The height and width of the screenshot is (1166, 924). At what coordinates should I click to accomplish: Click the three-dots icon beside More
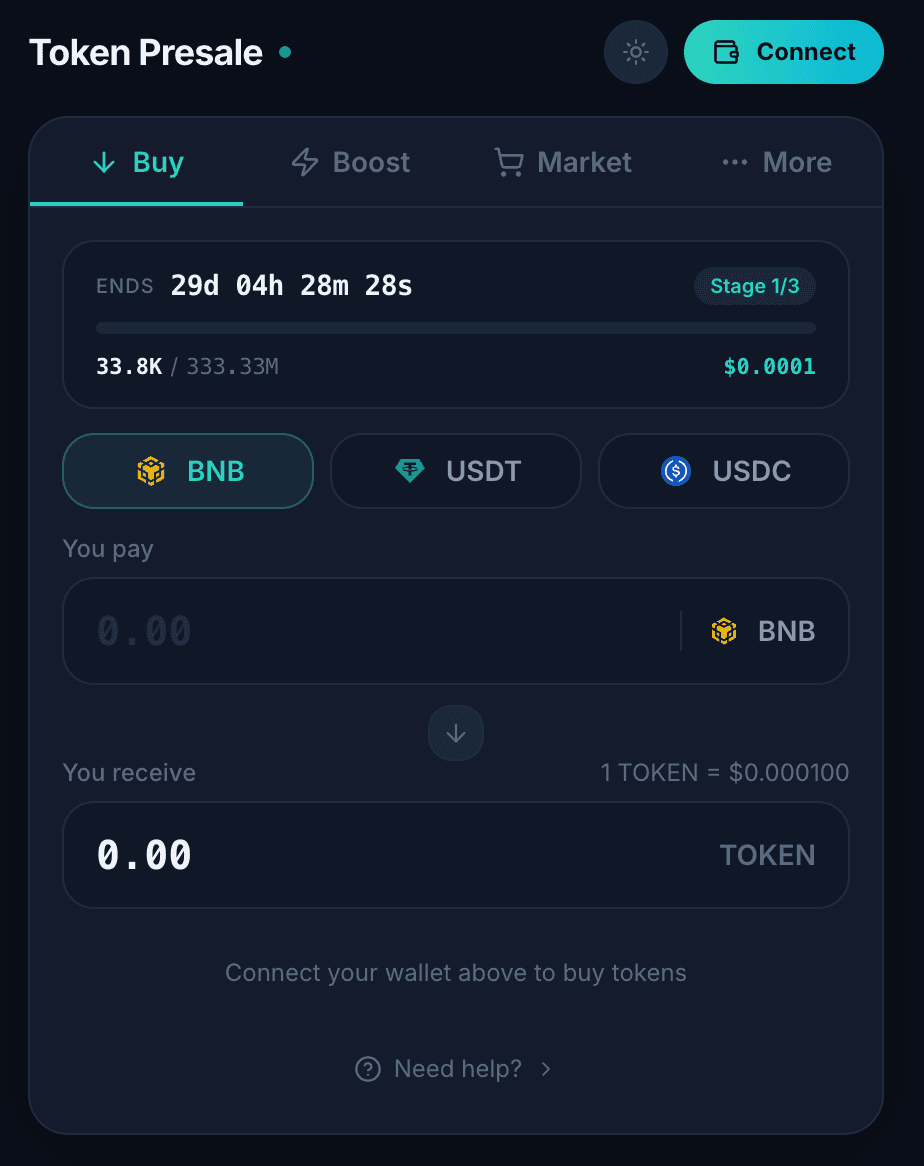coord(735,162)
